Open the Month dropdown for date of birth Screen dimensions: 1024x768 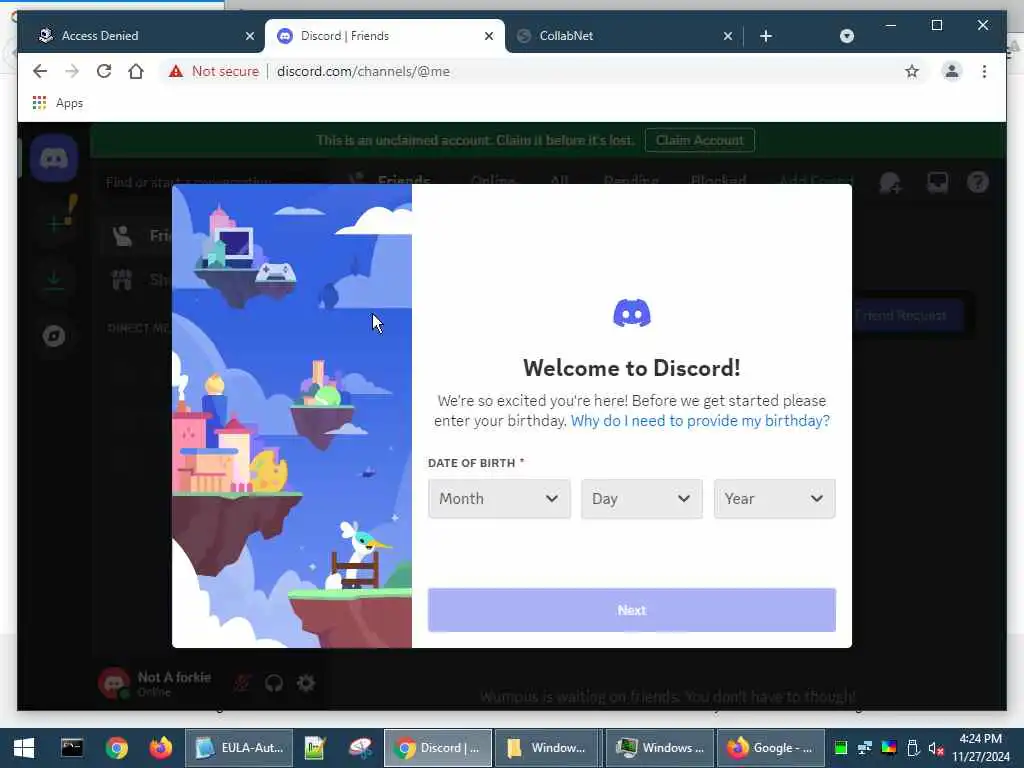click(499, 499)
